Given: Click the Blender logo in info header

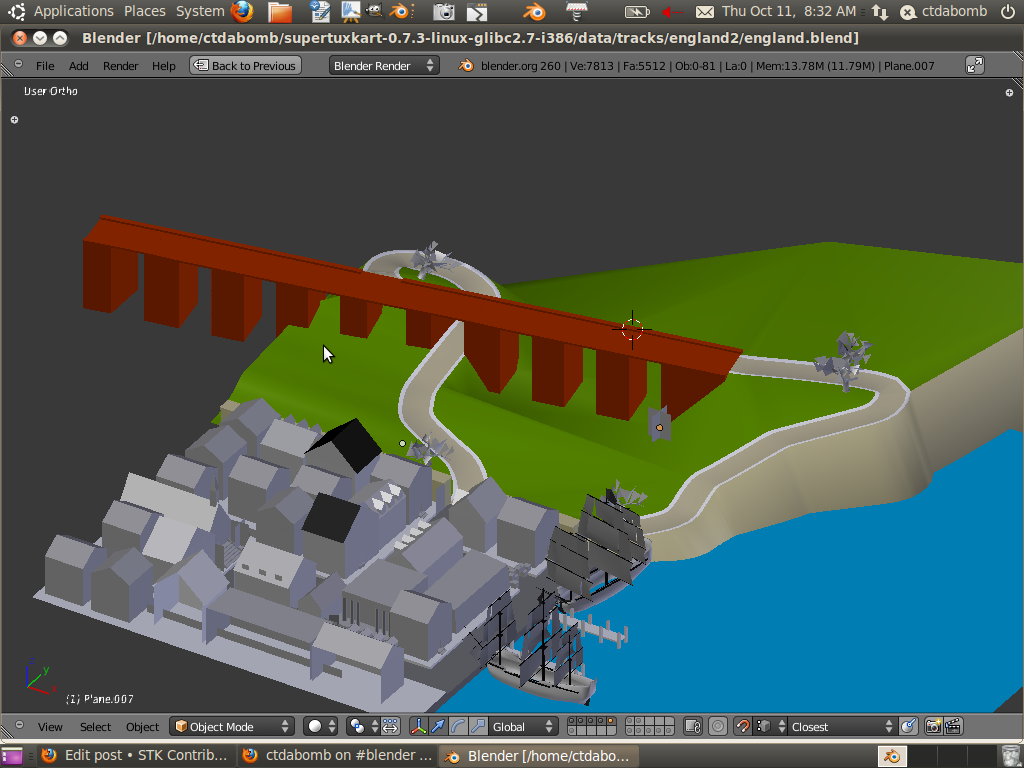Looking at the screenshot, I should tap(466, 65).
